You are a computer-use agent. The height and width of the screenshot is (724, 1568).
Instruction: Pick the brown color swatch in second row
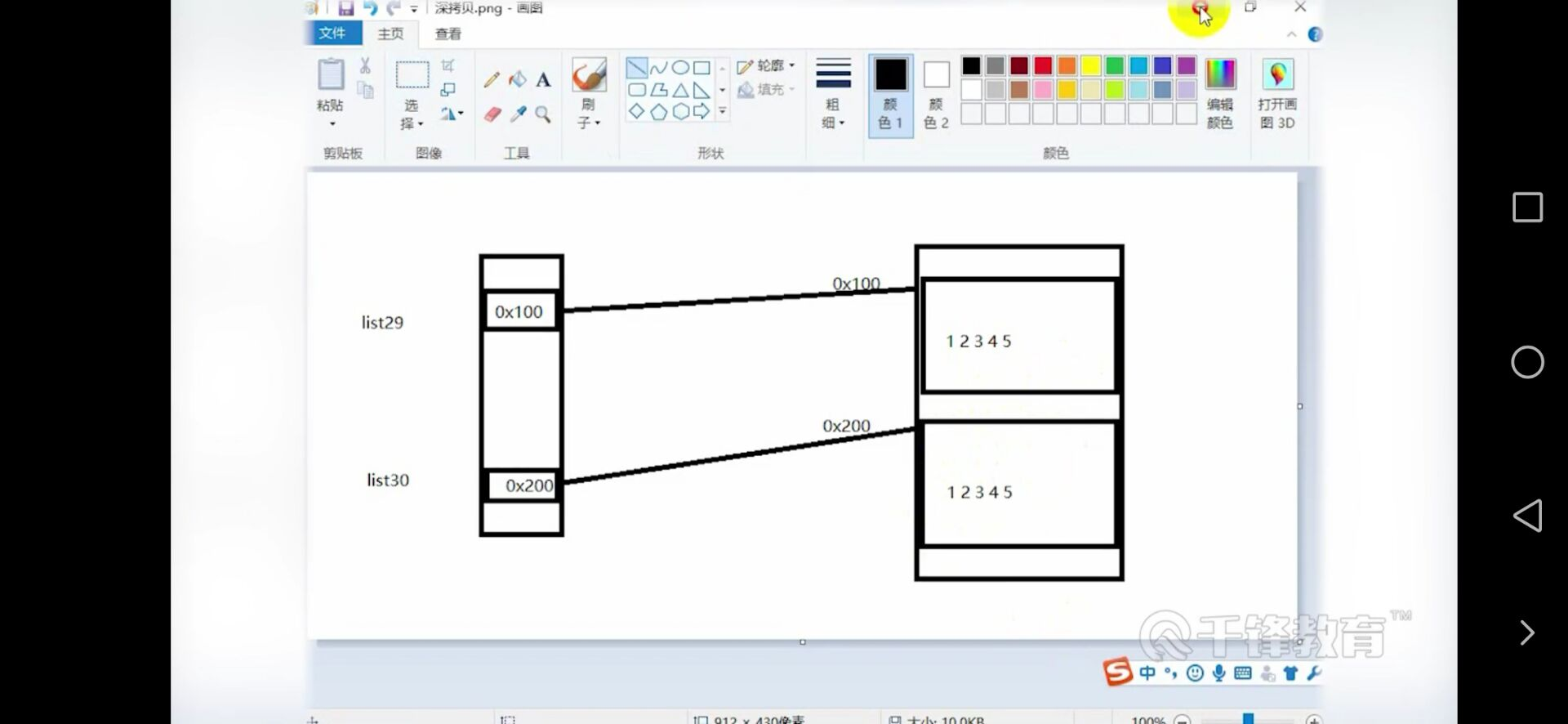click(x=1019, y=89)
